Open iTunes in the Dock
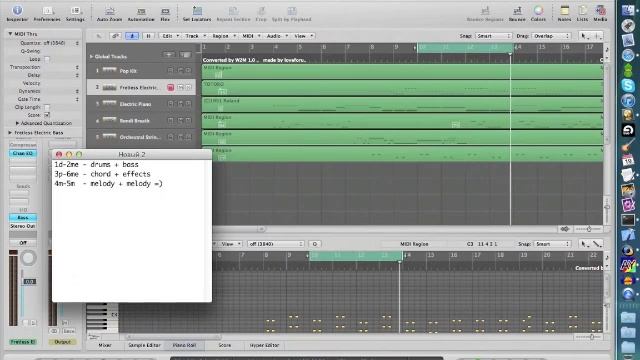 tap(628, 100)
